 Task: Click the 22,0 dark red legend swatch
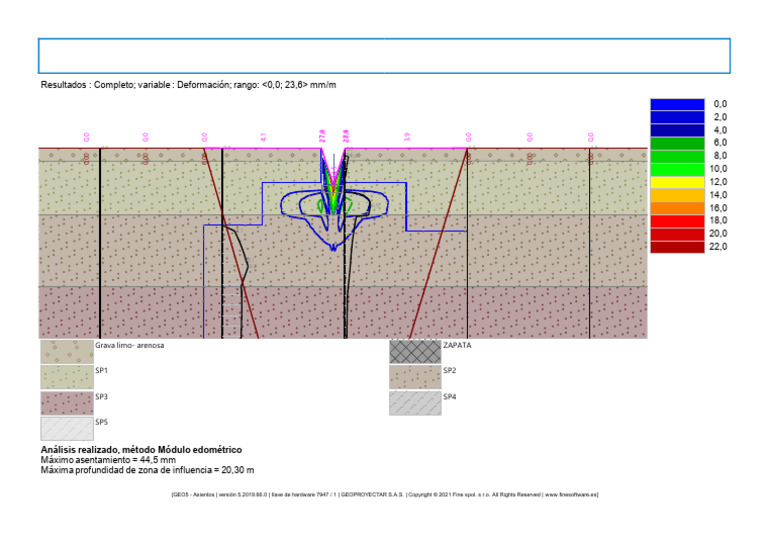pos(677,247)
